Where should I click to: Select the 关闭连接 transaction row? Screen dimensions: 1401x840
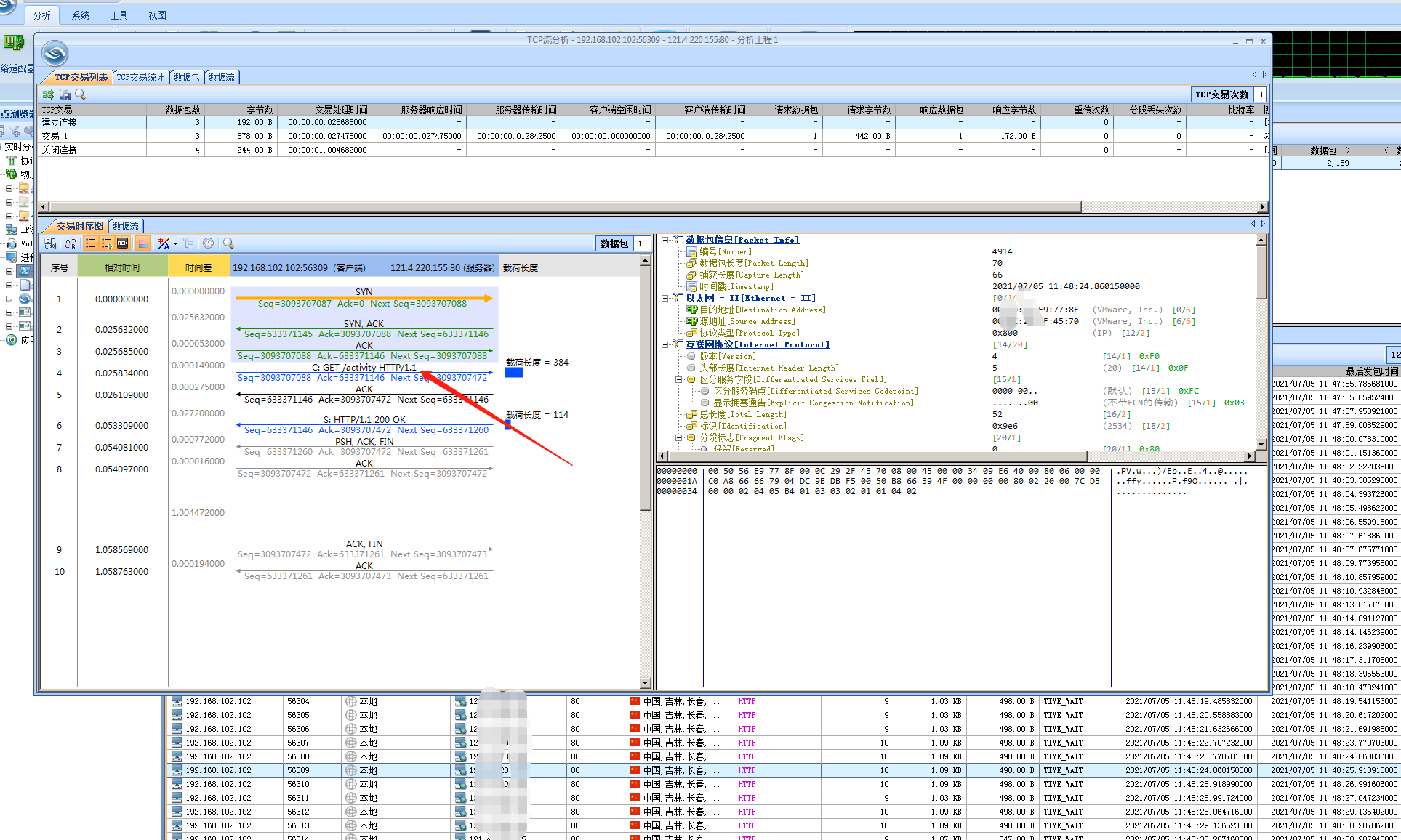[x=653, y=150]
